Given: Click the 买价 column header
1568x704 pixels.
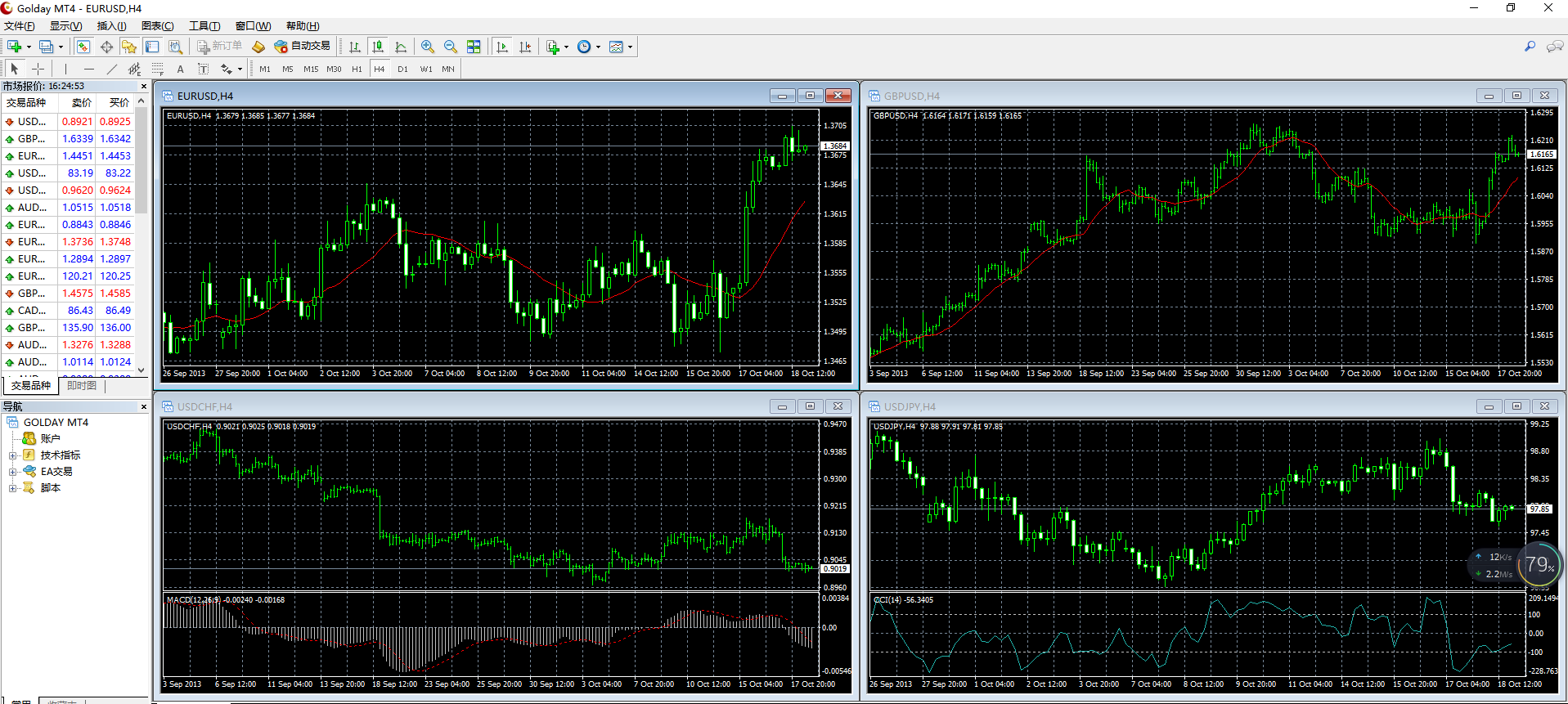Looking at the screenshot, I should 115,103.
